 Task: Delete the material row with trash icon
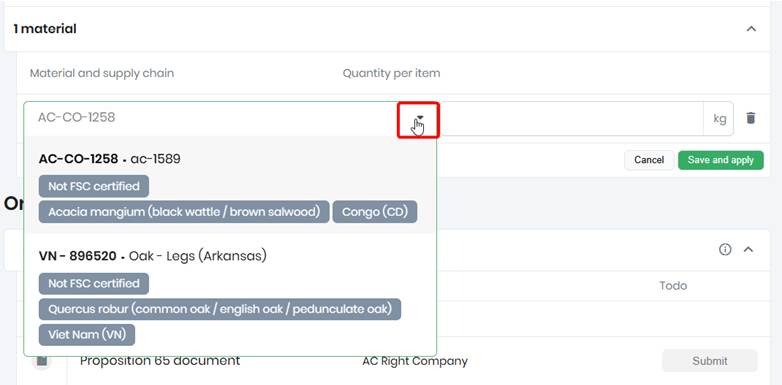click(x=750, y=118)
